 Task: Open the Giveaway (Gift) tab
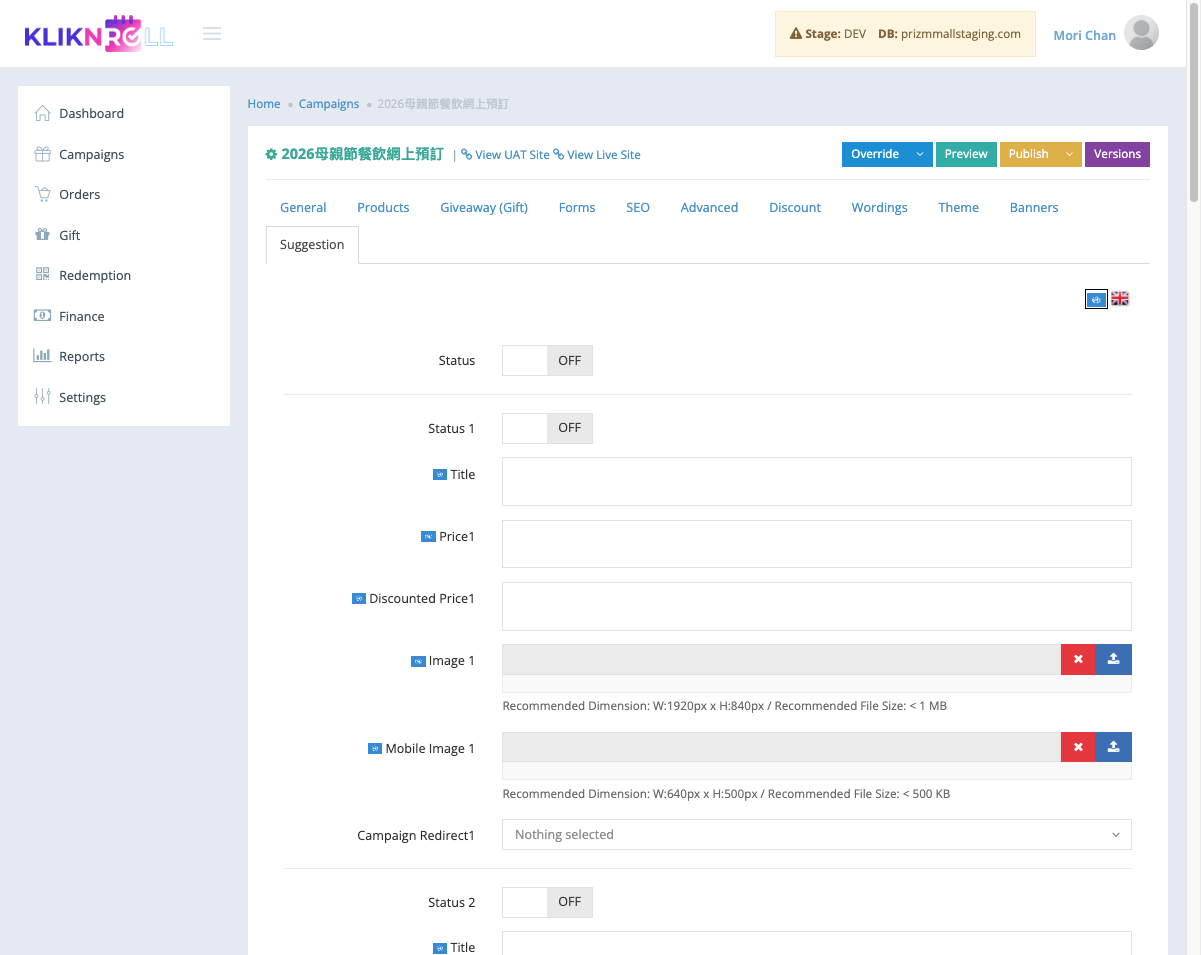484,208
